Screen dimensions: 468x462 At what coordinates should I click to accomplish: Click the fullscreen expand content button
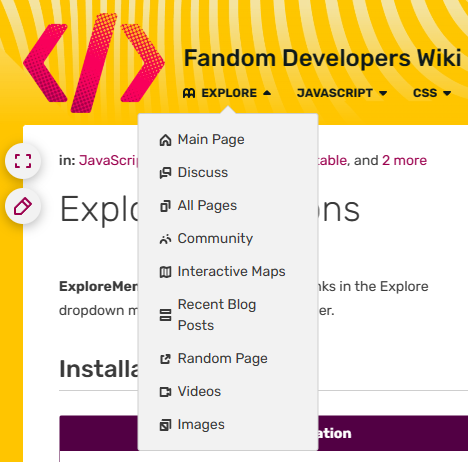point(23,161)
